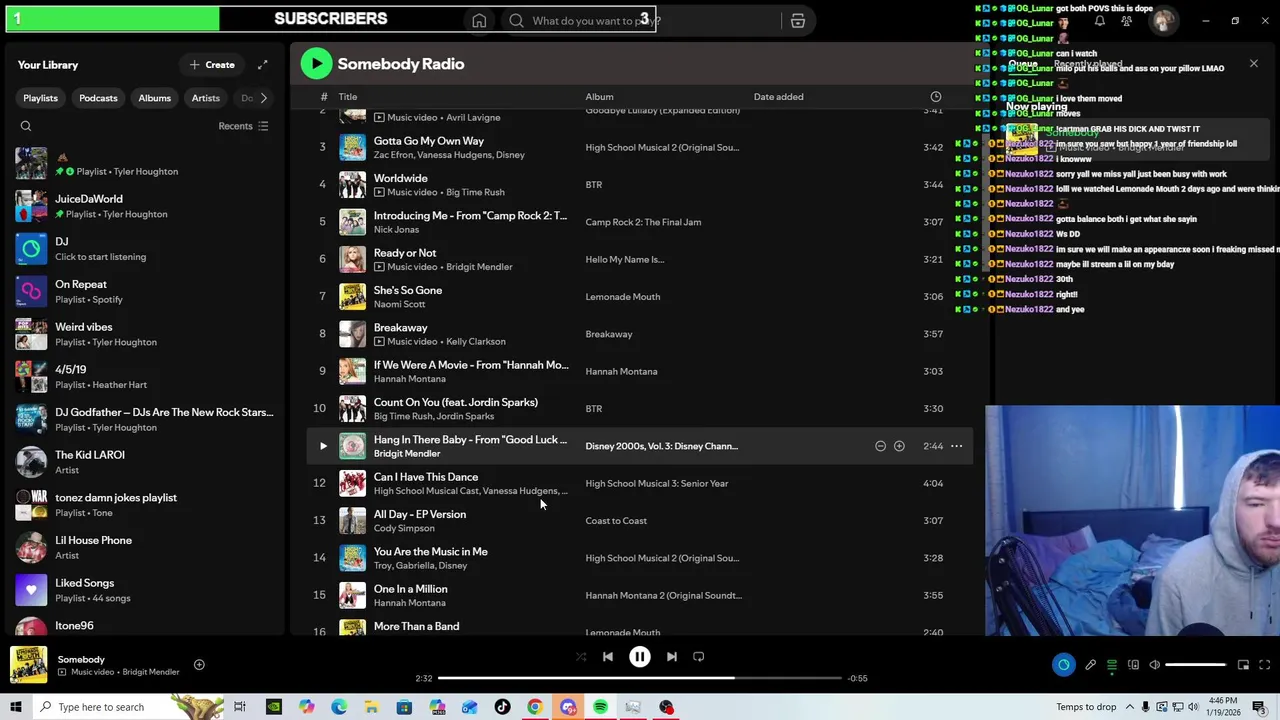The width and height of the screenshot is (1280, 720).
Task: Seek in the song progress bar
Action: (640, 678)
